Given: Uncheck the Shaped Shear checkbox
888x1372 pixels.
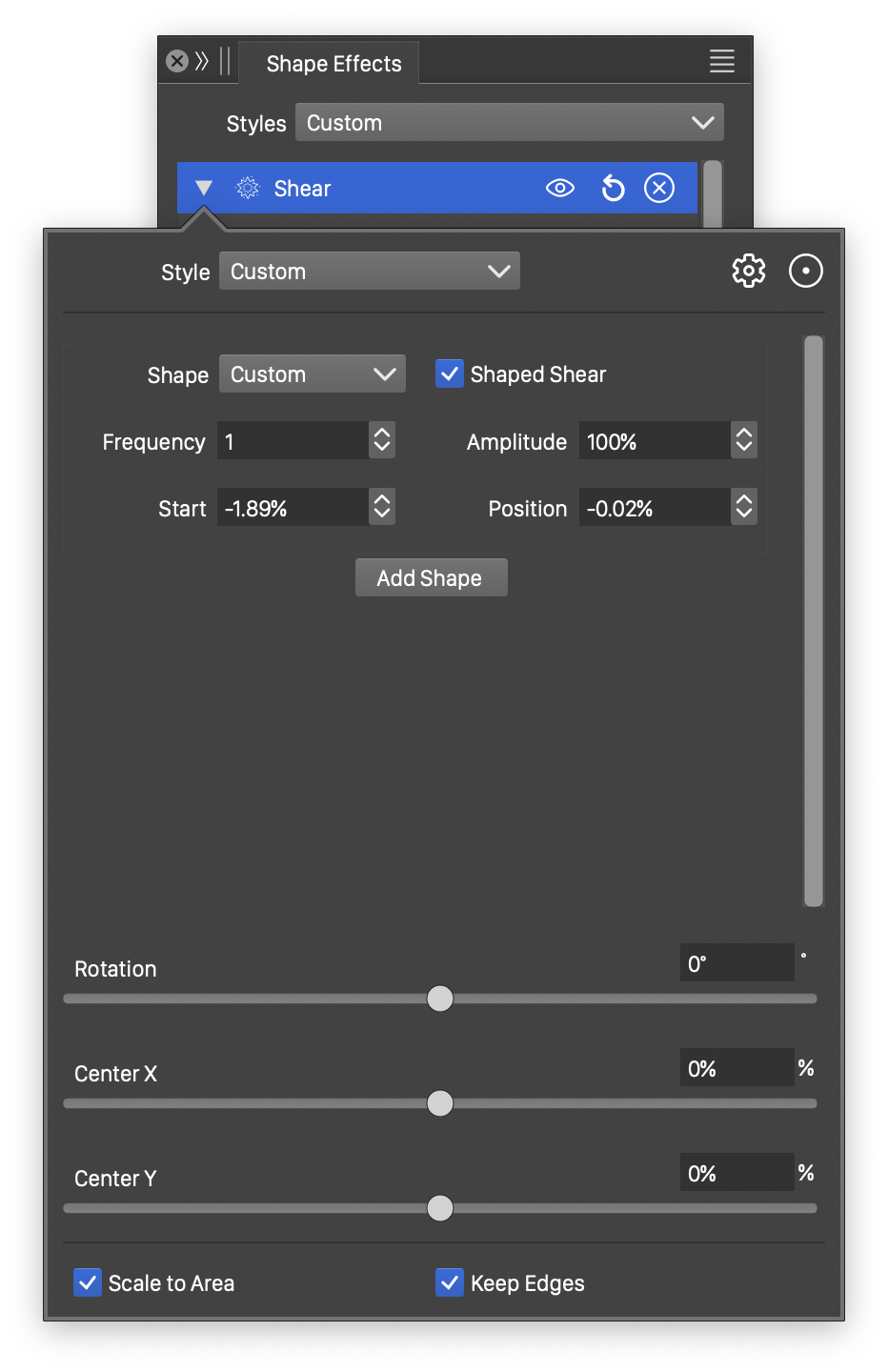Looking at the screenshot, I should coord(450,374).
